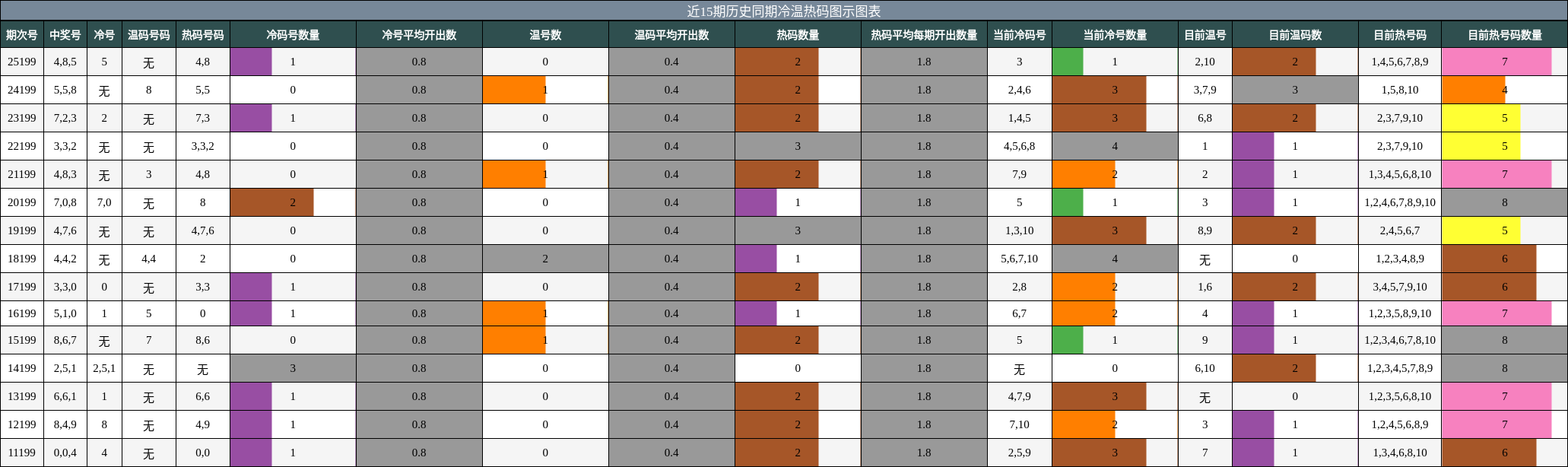This screenshot has width=1568, height=467.
Task: Click the 目前热号码 column header
Action: [x=1400, y=35]
